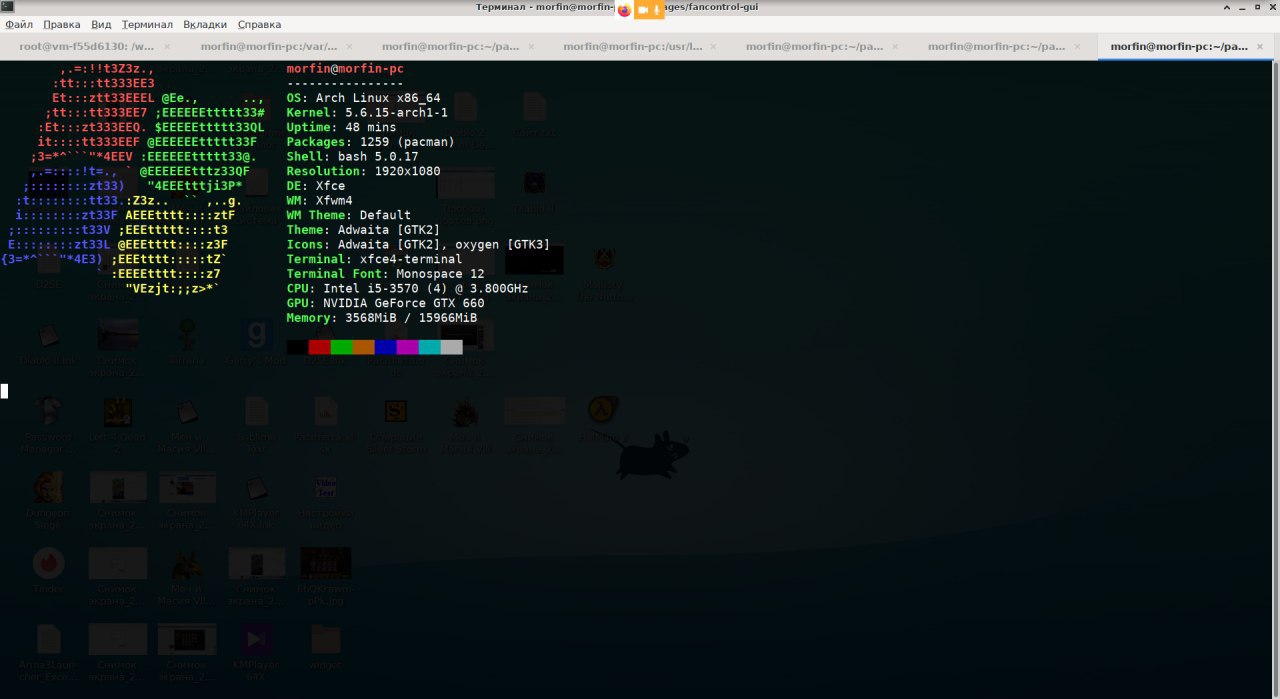Open the Правка menu
Screen dimensions: 1280x699
[x=62, y=24]
